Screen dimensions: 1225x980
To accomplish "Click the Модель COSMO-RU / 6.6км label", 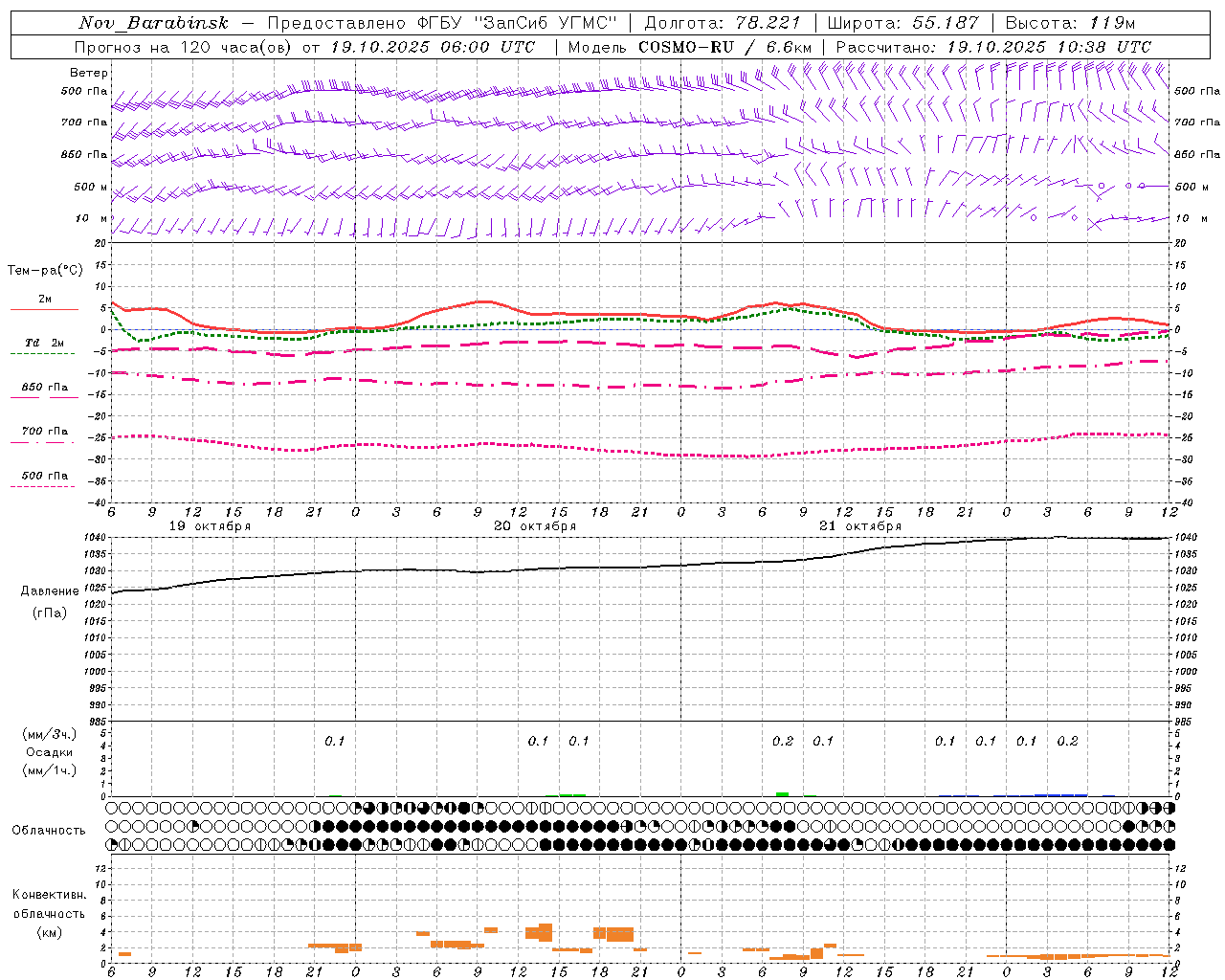I will [x=690, y=47].
